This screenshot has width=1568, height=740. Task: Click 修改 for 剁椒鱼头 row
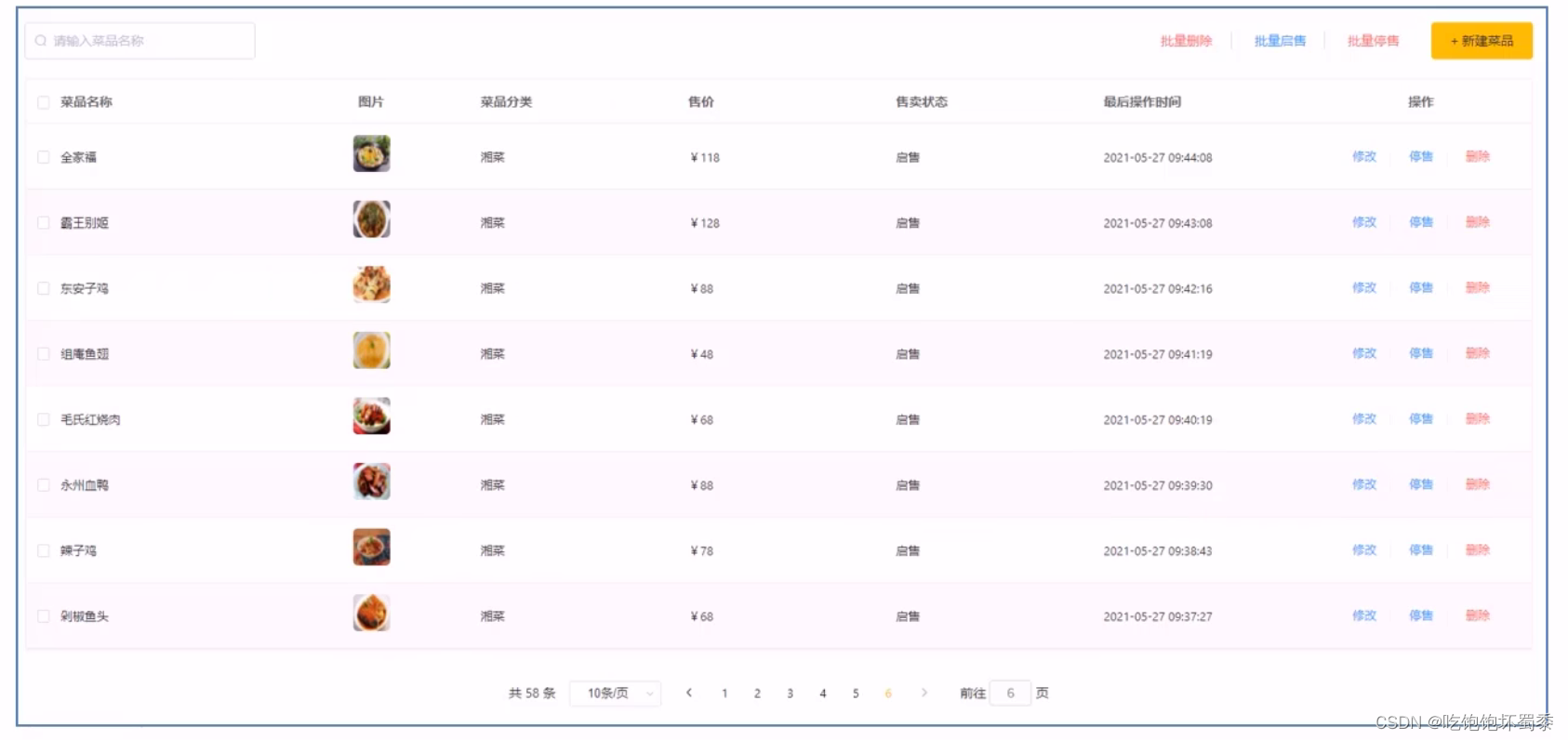click(x=1364, y=615)
